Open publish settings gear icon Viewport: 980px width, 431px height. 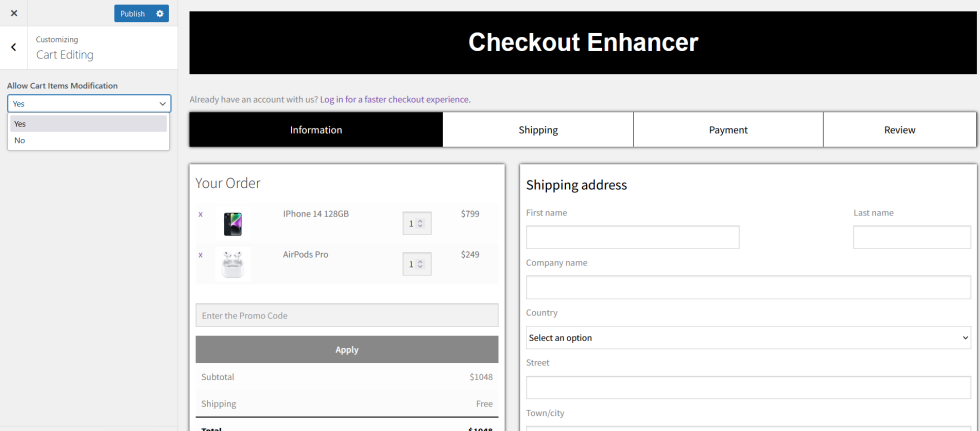tap(160, 14)
